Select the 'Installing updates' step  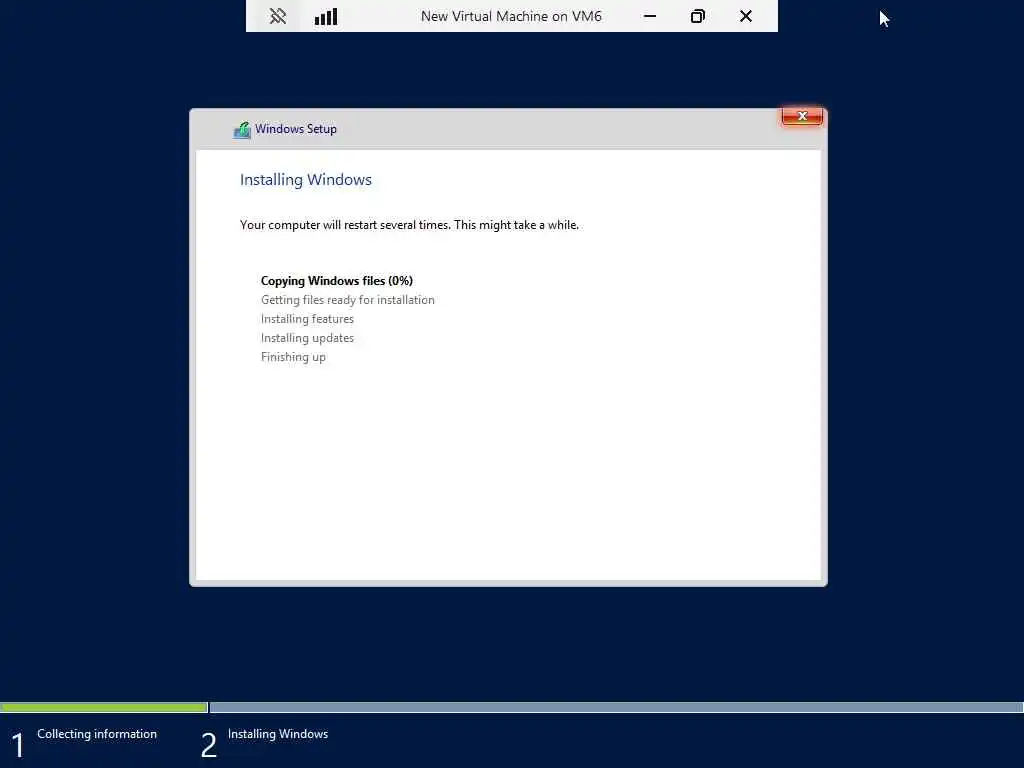pos(307,338)
